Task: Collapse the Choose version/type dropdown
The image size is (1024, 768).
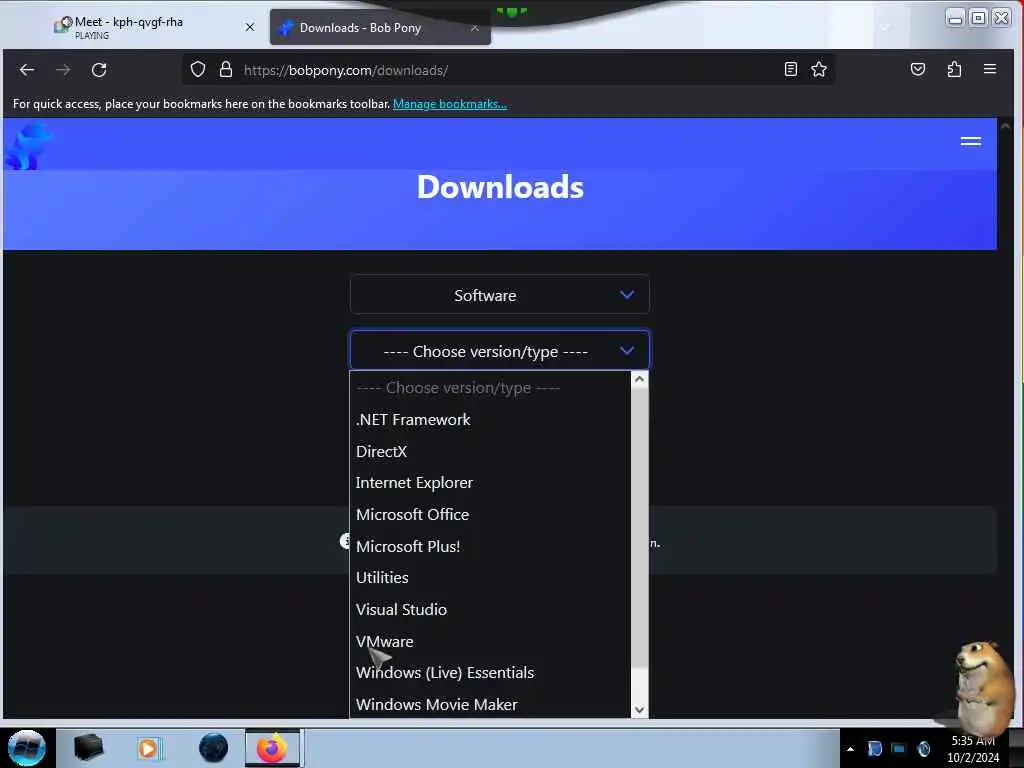Action: click(x=500, y=351)
